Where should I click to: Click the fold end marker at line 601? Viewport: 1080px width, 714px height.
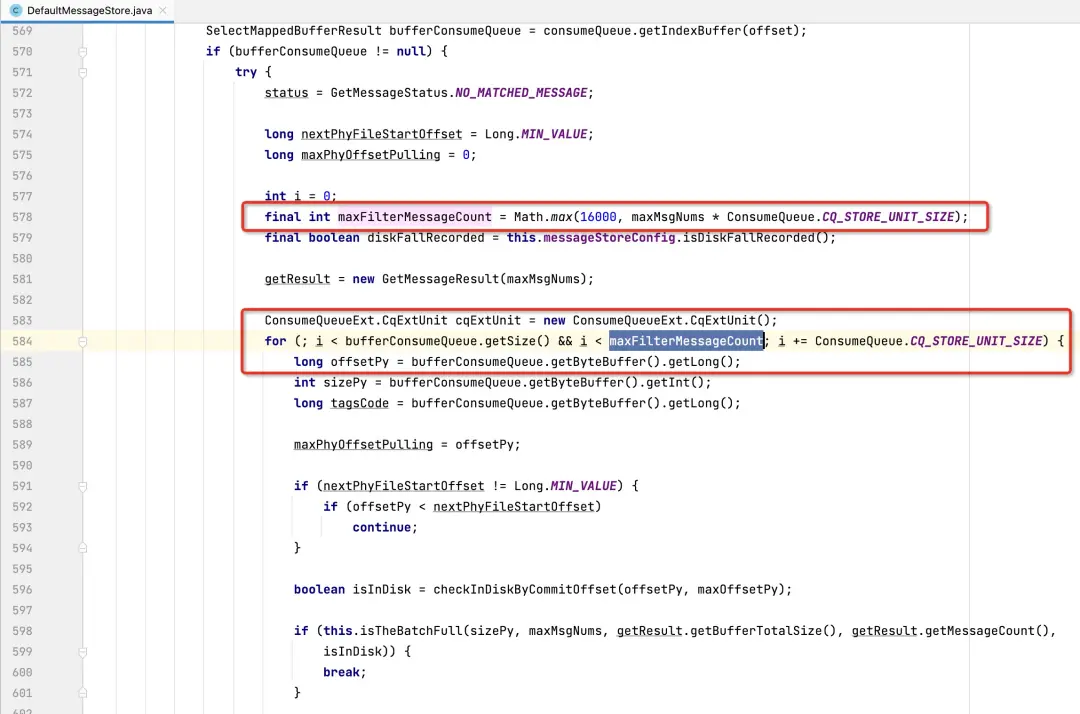point(83,693)
